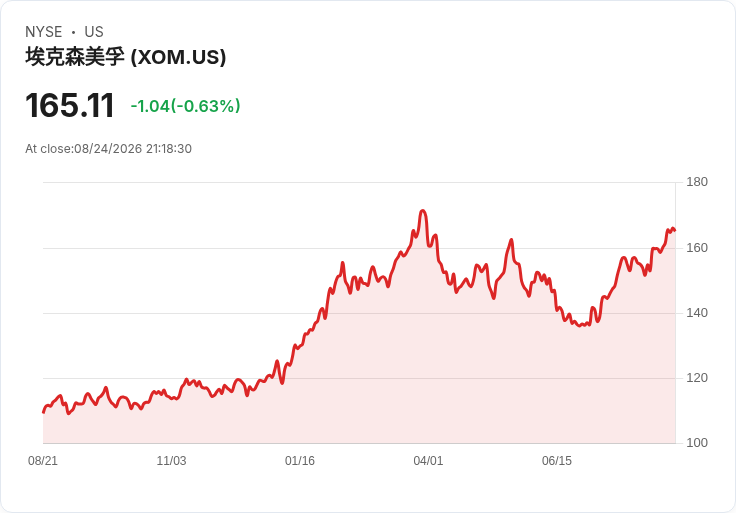Click the price change -1.04(-0.63%)
The width and height of the screenshot is (736, 513).
(x=185, y=106)
